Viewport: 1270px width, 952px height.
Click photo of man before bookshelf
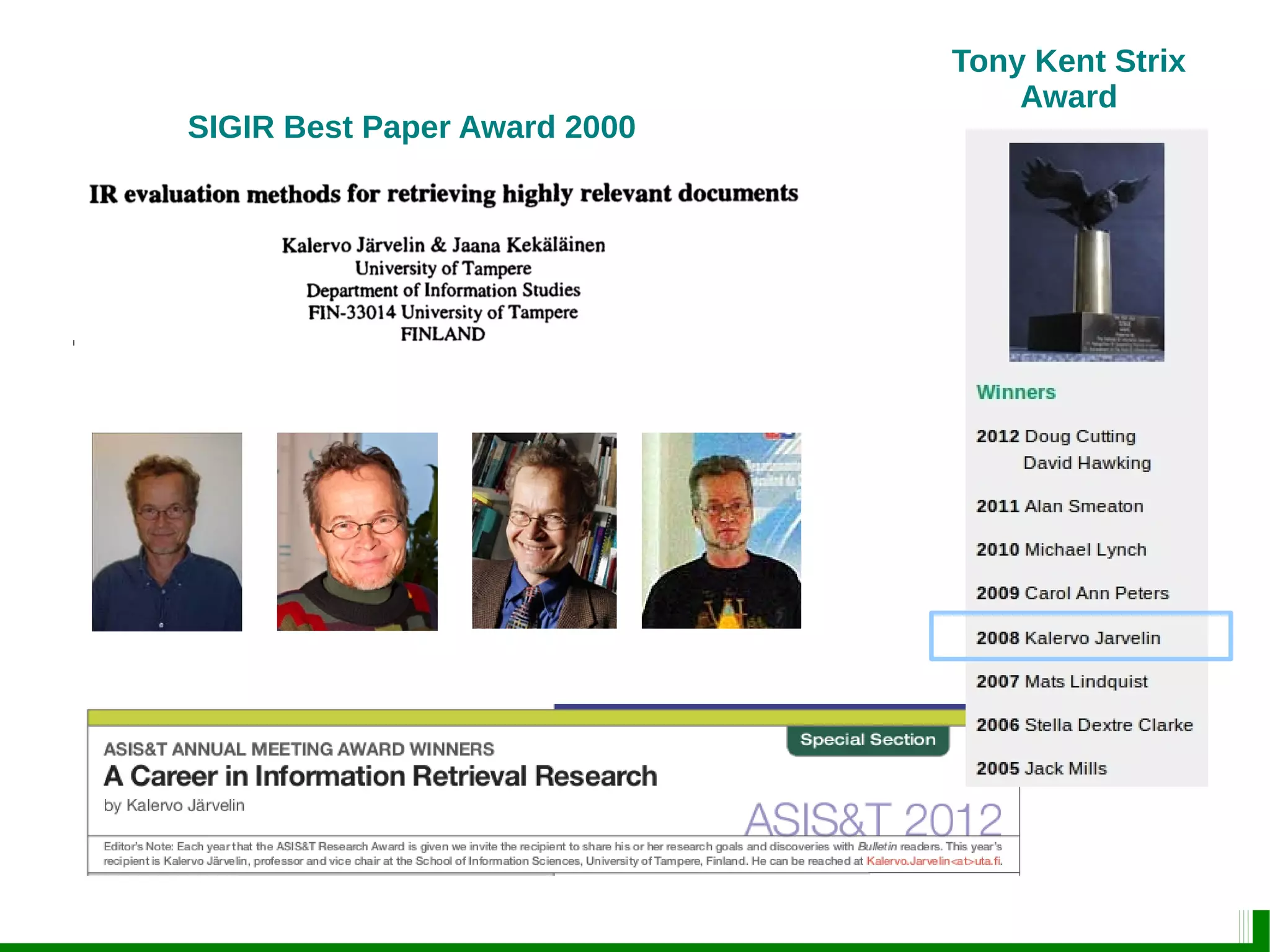[544, 531]
